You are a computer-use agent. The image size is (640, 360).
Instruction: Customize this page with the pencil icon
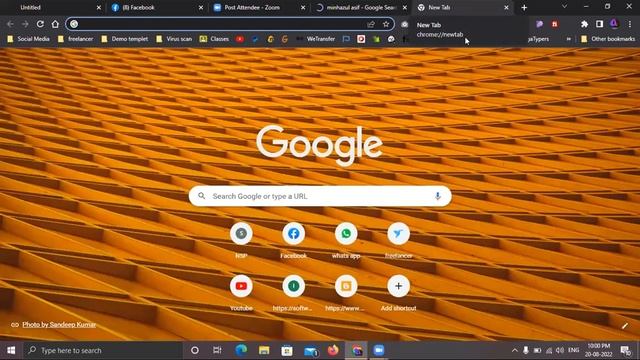coord(624,326)
